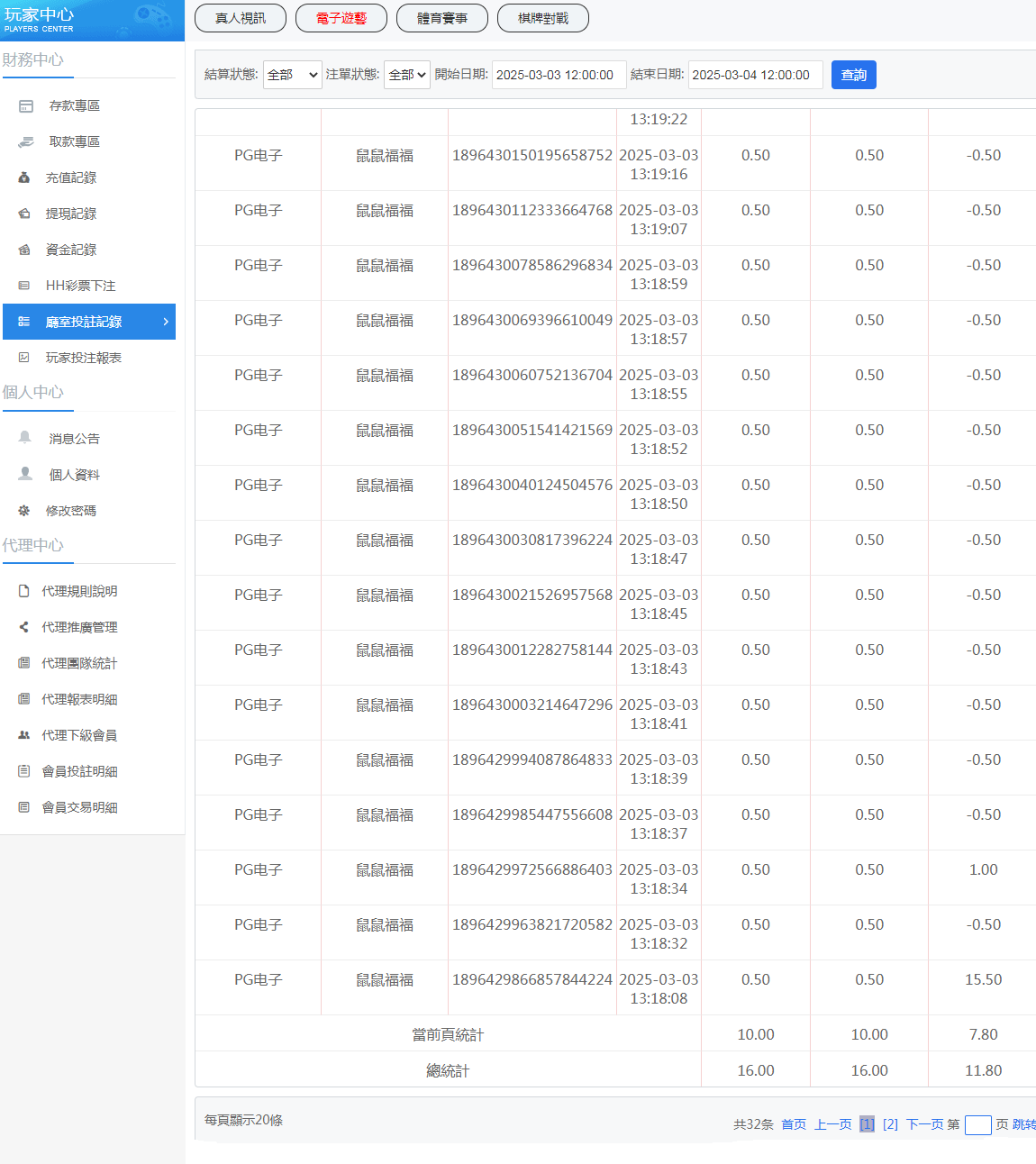Focus the 開始日期 date field
The width and height of the screenshot is (1036, 1164).
point(559,75)
